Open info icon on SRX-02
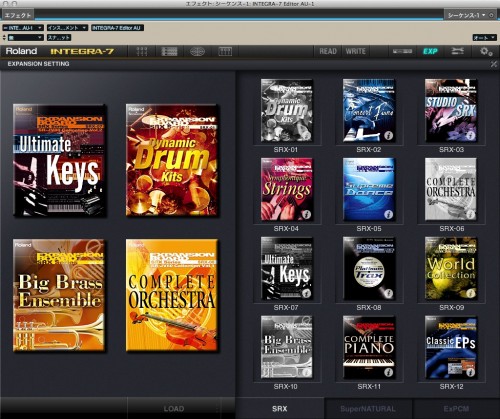The image size is (500, 419). pos(388,135)
